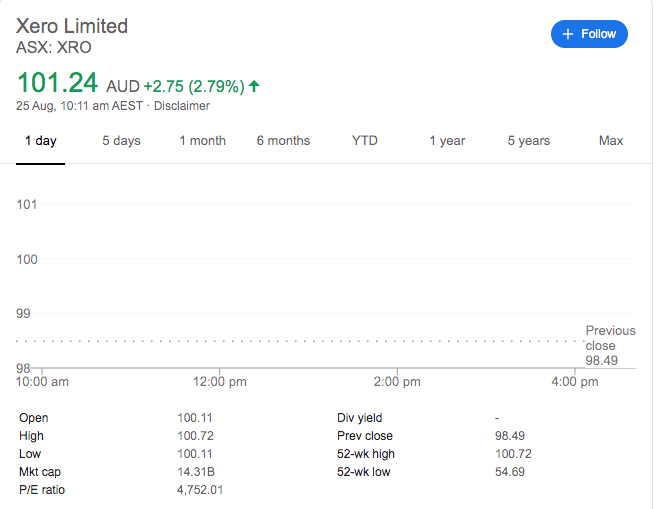Screen dimensions: 656x509
Task: Open the 6 months tab
Action: 283,141
